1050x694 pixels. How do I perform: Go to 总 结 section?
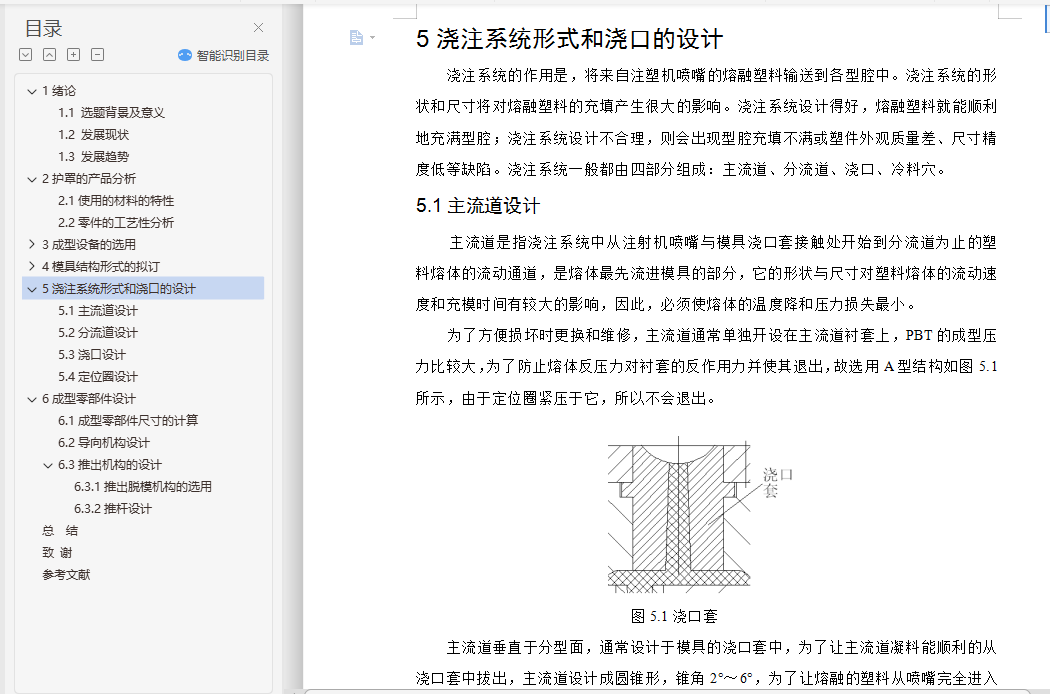pos(60,531)
